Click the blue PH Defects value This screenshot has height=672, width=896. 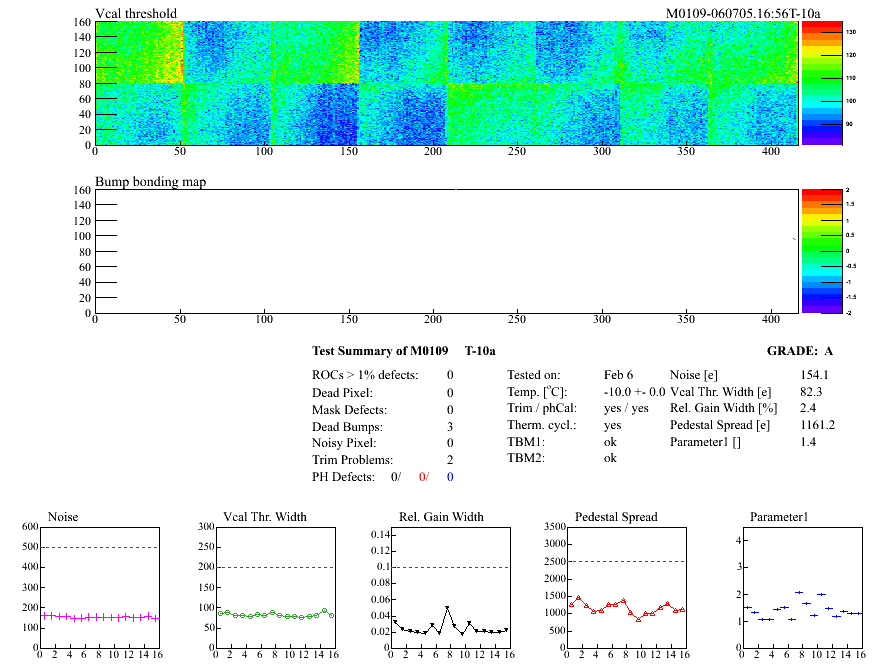pyautogui.click(x=450, y=477)
